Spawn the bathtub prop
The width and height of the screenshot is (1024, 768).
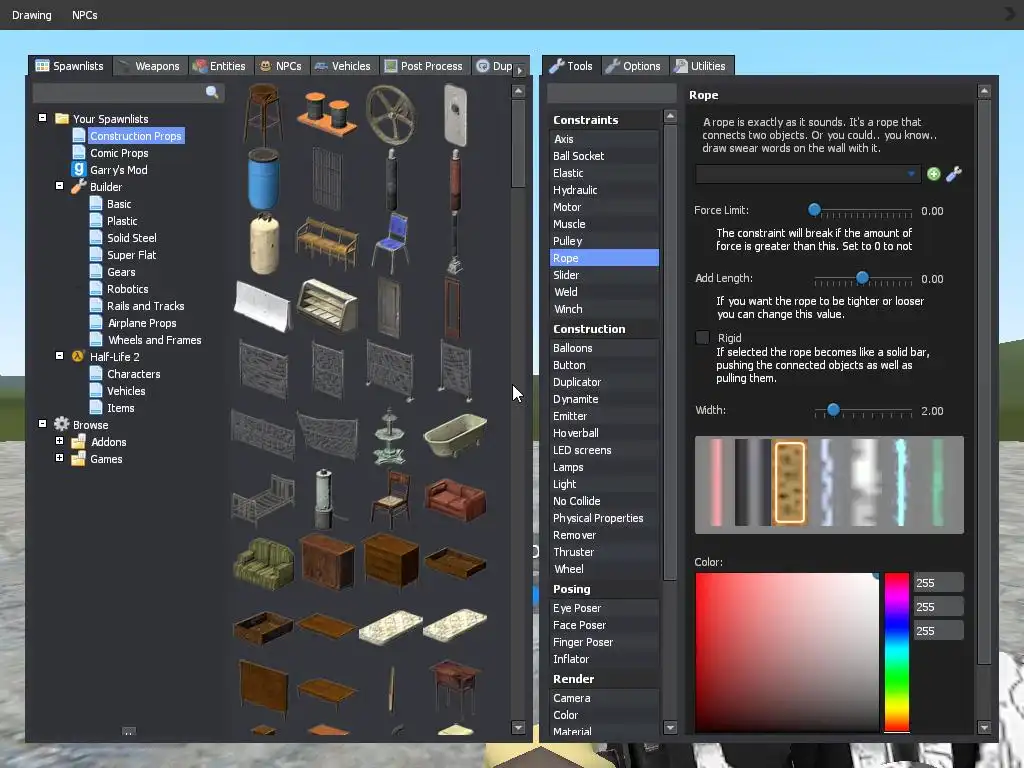455,434
